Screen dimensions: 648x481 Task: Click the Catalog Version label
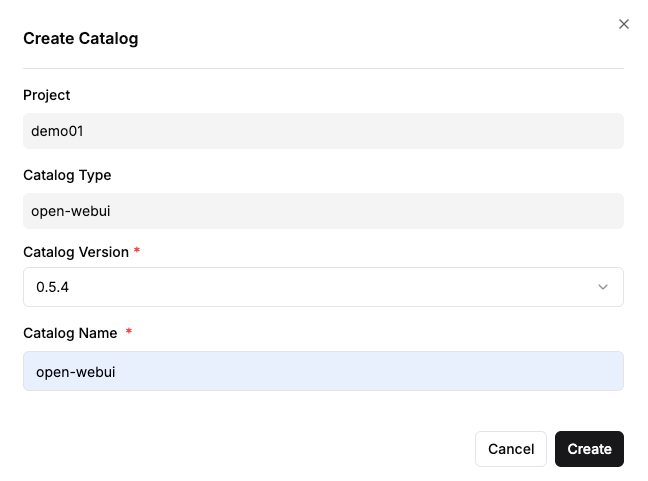76,252
